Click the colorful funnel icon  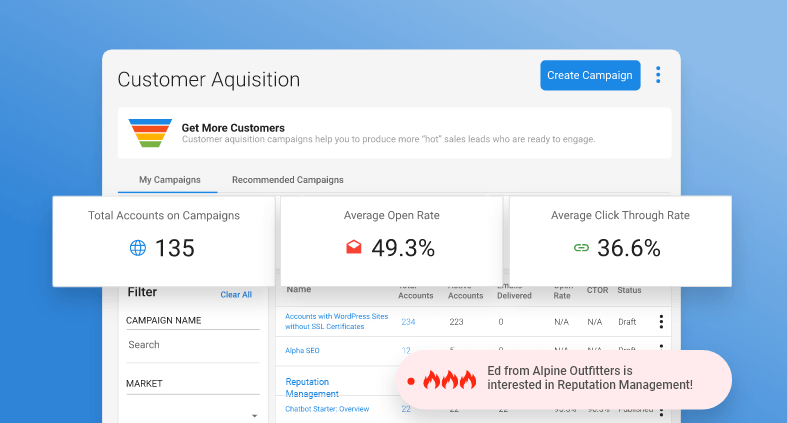(150, 133)
